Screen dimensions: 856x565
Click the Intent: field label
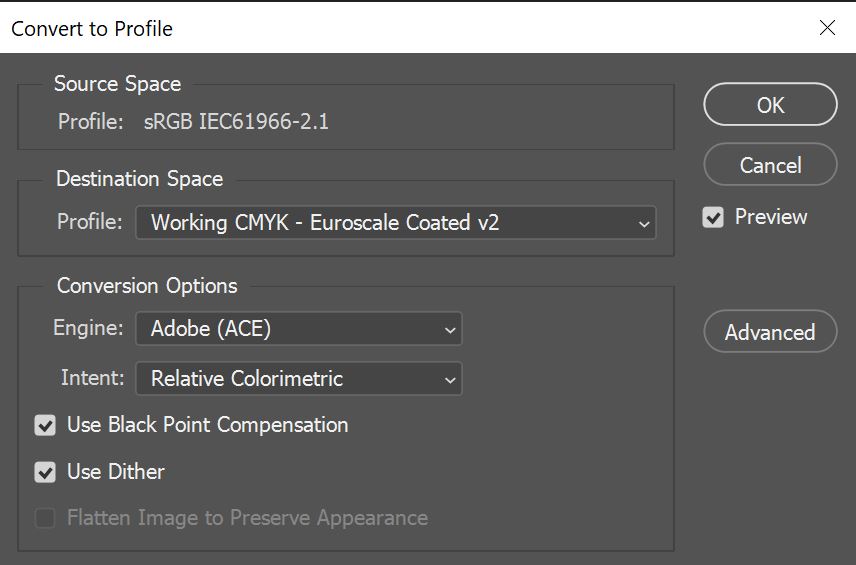click(92, 379)
